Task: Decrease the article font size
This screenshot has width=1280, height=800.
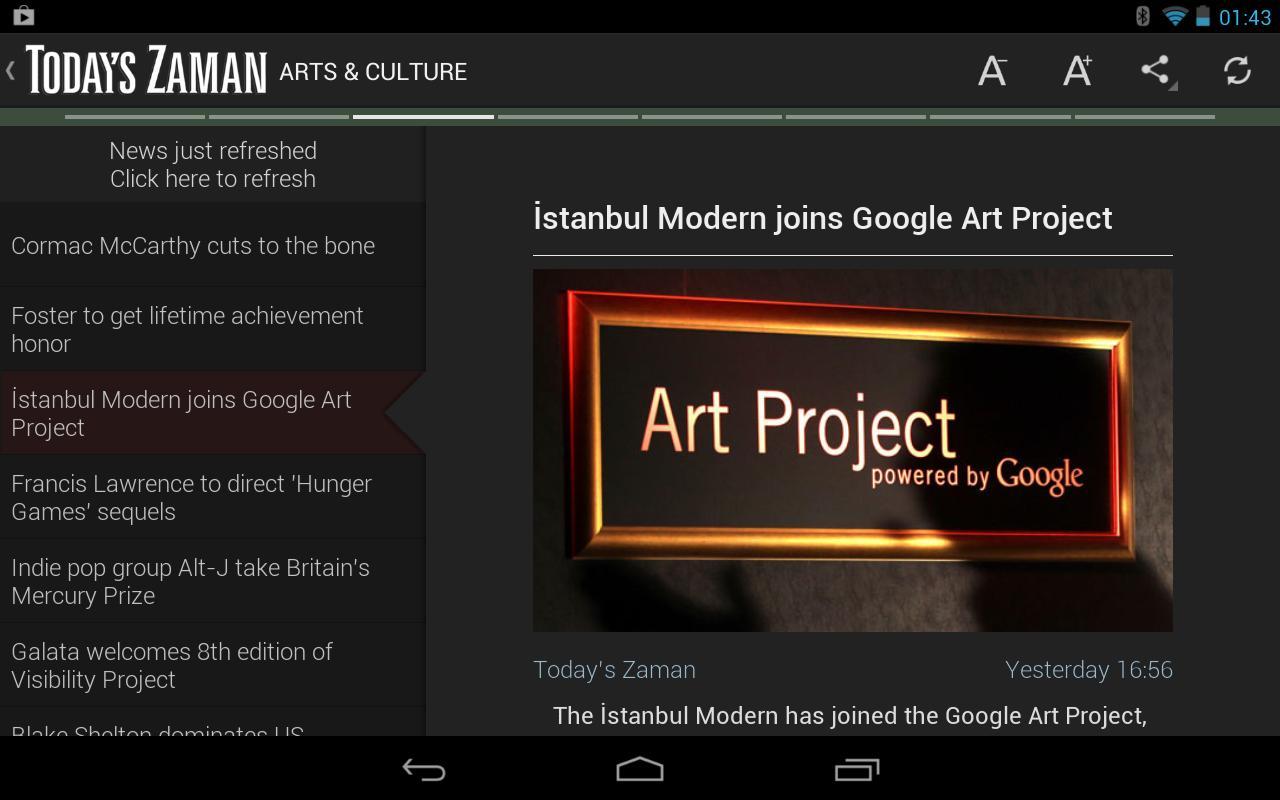Action: tap(992, 71)
